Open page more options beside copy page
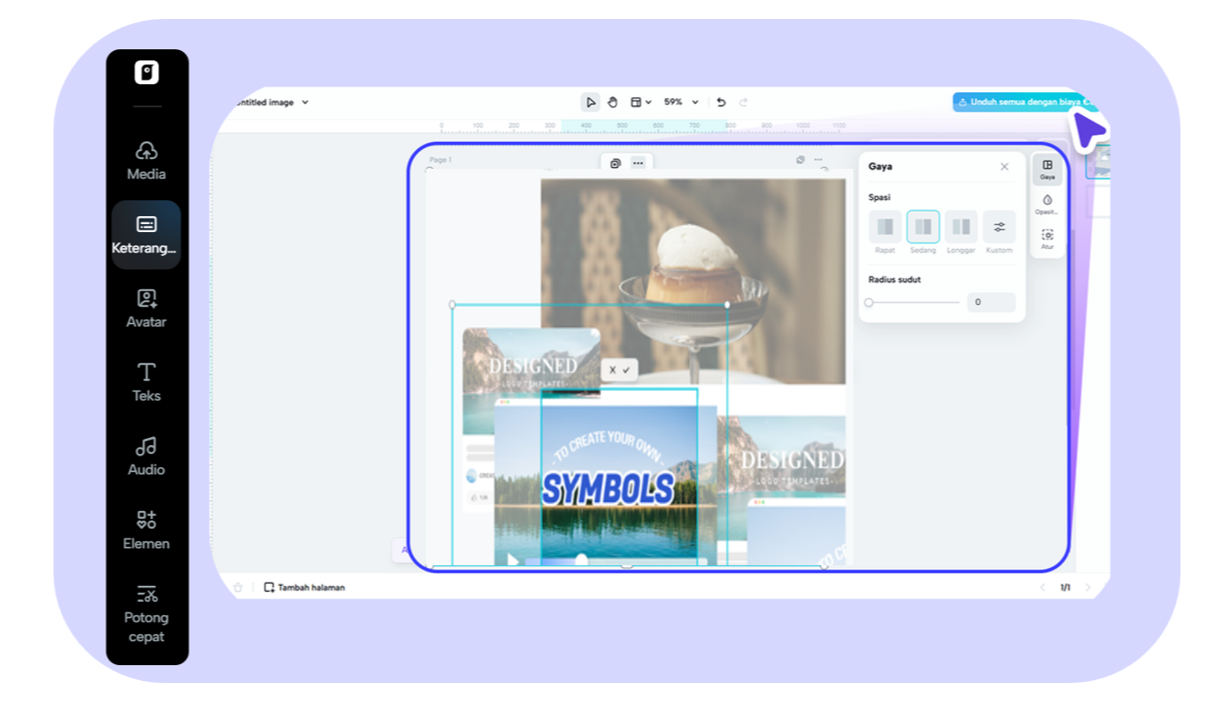 (818, 160)
